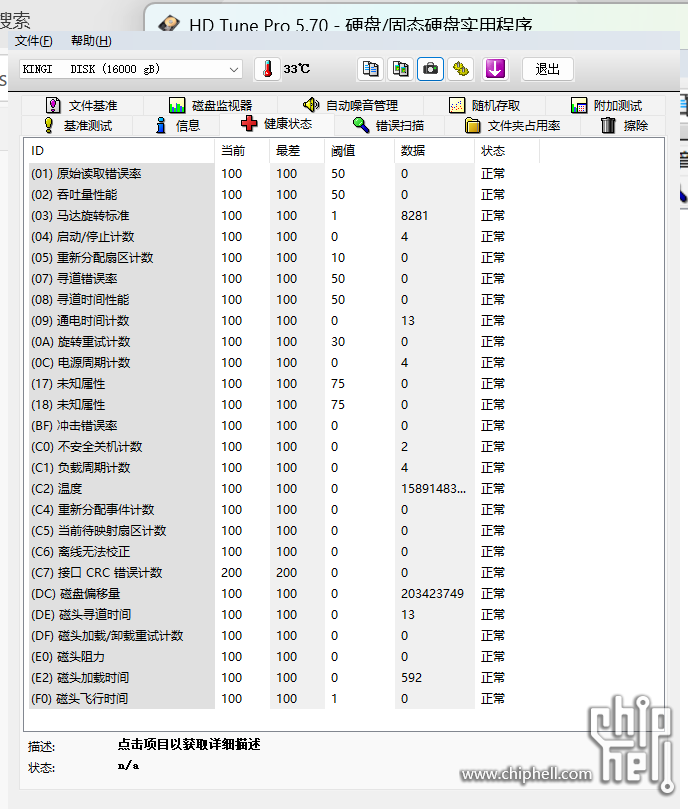Select the (DE) 磁头寻道时间 row
This screenshot has width=688, height=809.
coord(284,614)
